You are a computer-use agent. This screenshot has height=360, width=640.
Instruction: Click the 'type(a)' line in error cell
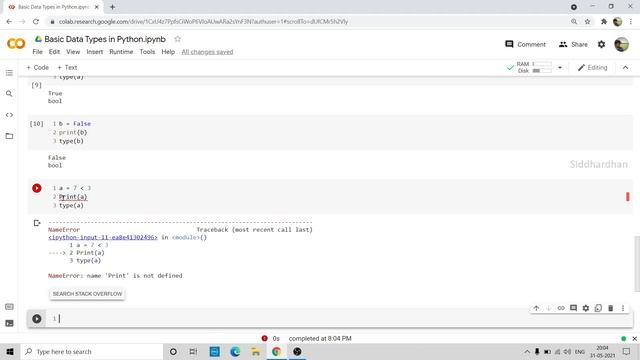click(71, 205)
